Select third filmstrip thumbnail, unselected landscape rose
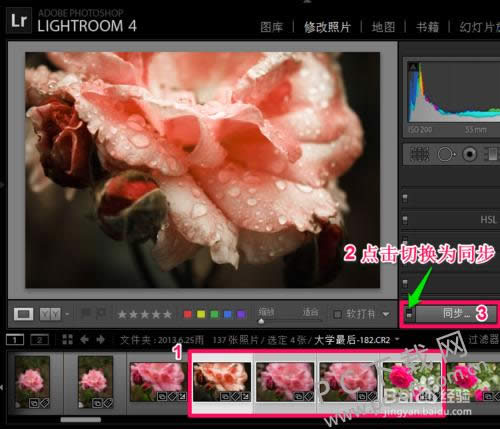Viewport: 500px width, 429px height. pos(159,382)
